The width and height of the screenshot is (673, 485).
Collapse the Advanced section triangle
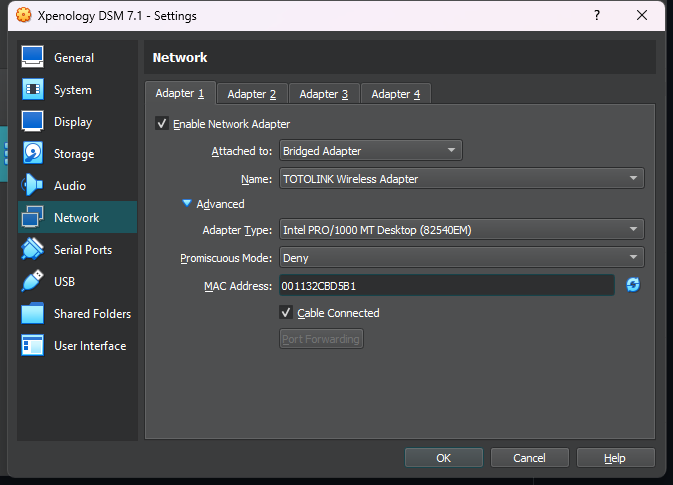(x=187, y=203)
